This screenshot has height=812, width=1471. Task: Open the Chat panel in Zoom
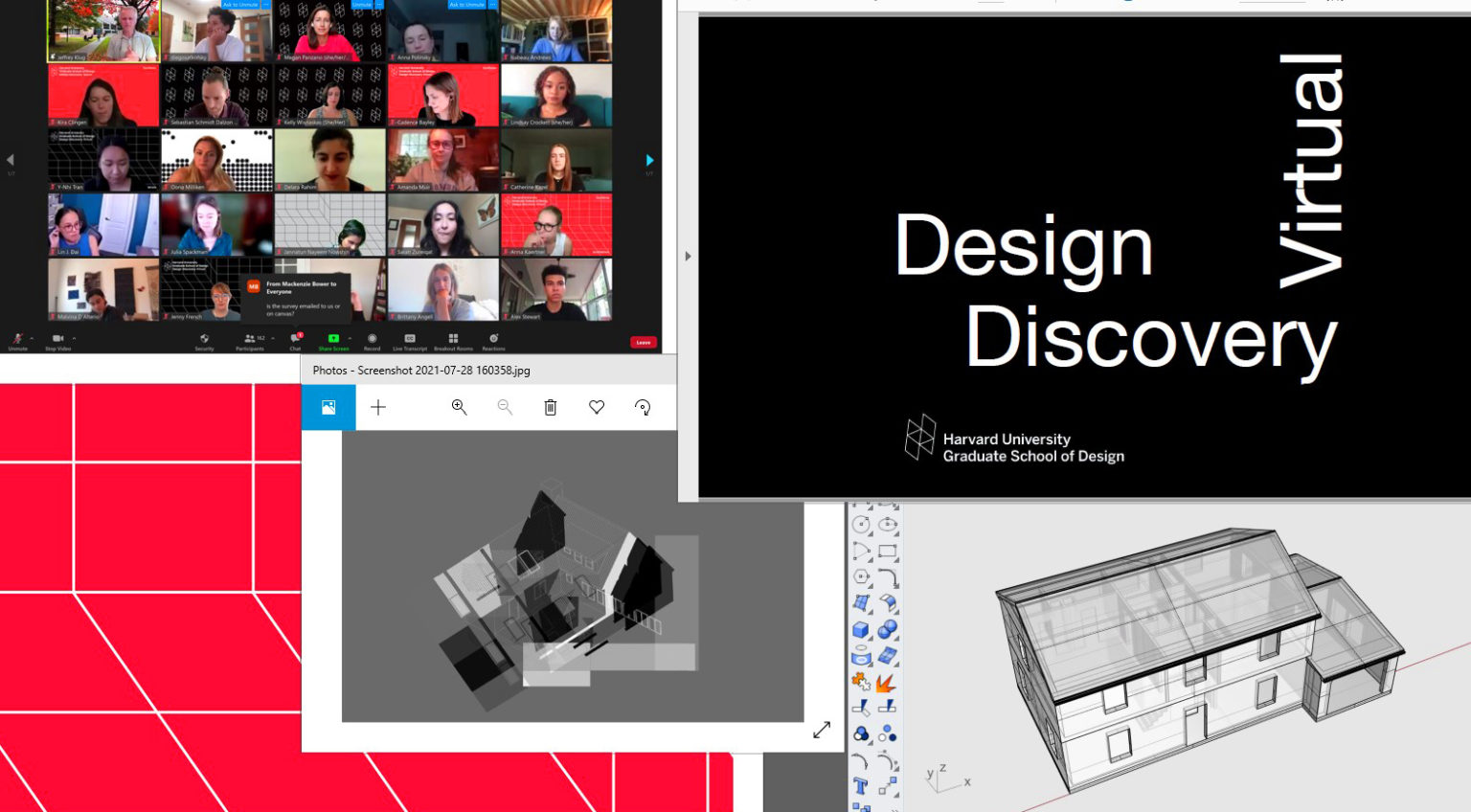point(294,338)
